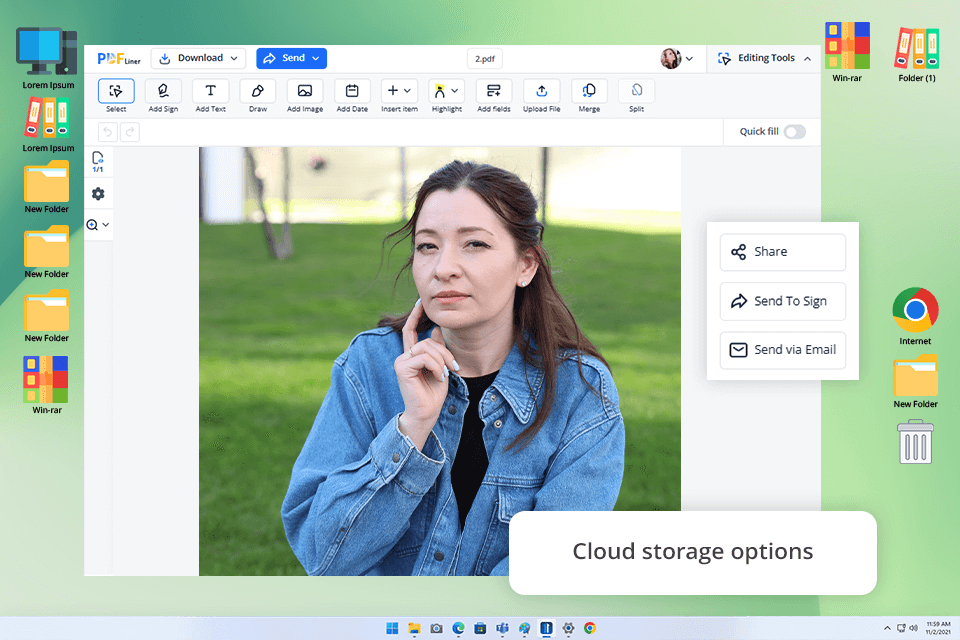Choose the Select tool

116,91
